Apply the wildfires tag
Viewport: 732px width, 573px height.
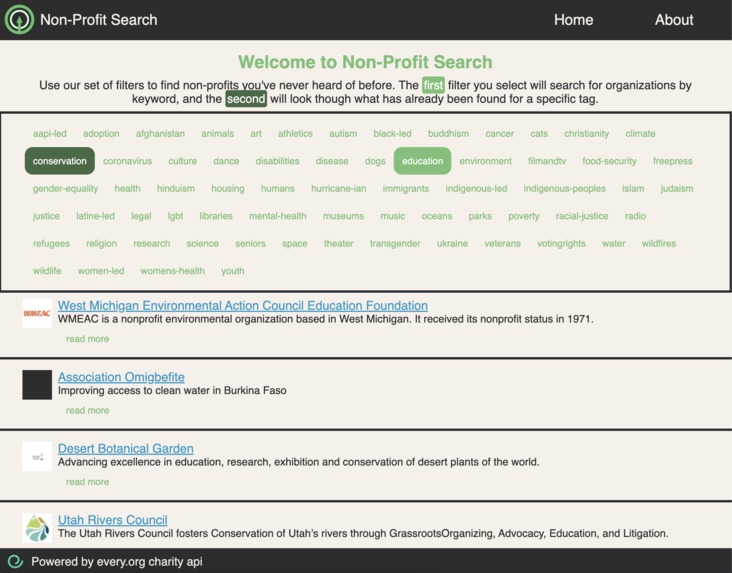[659, 244]
